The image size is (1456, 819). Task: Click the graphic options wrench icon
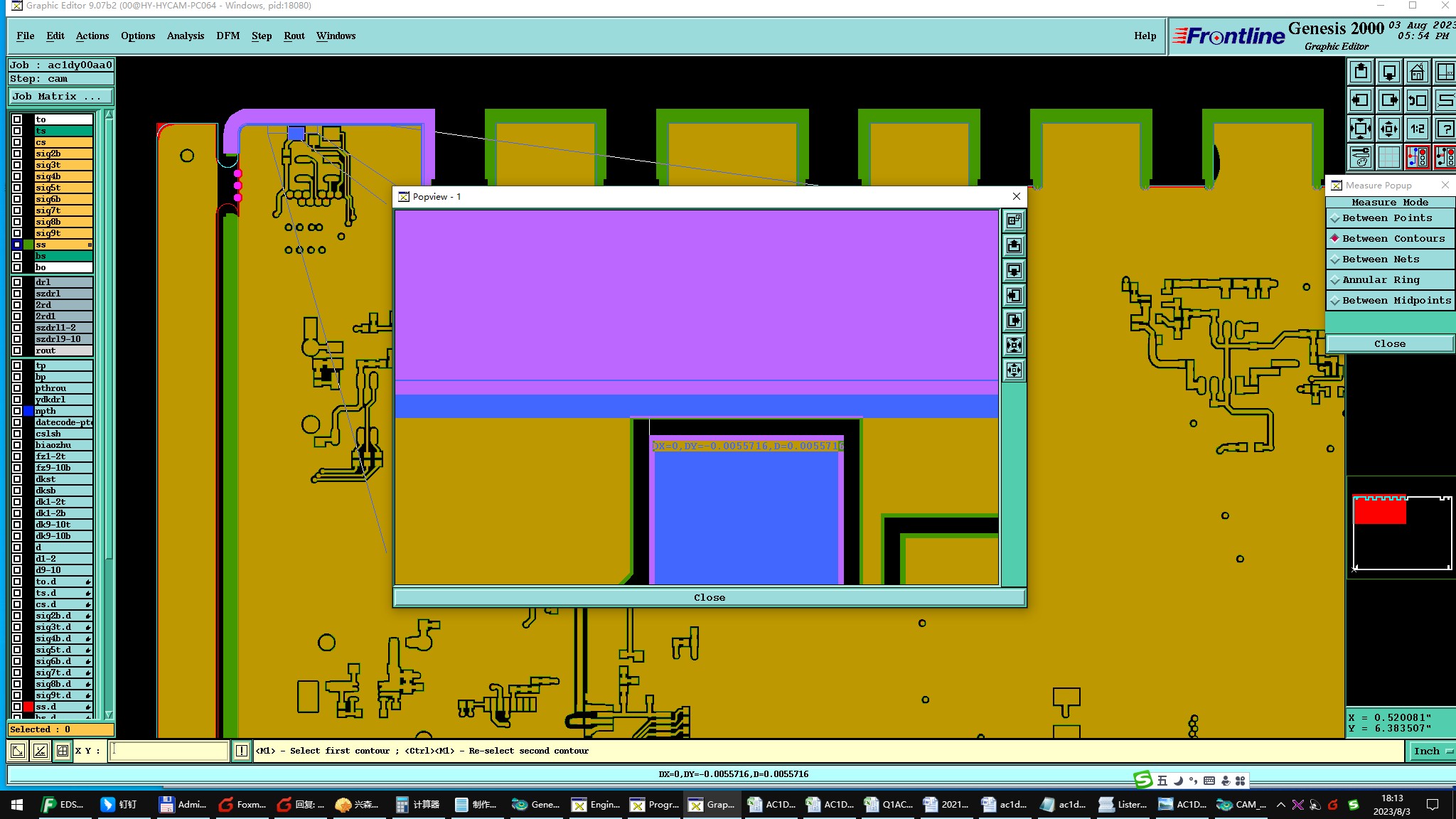[x=1361, y=157]
